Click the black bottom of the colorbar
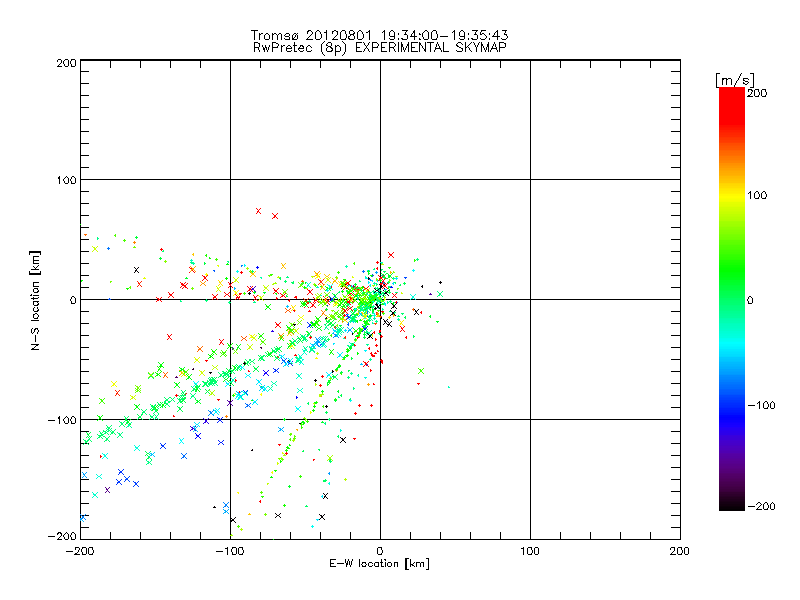This screenshot has height=600, width=800. pyautogui.click(x=732, y=505)
